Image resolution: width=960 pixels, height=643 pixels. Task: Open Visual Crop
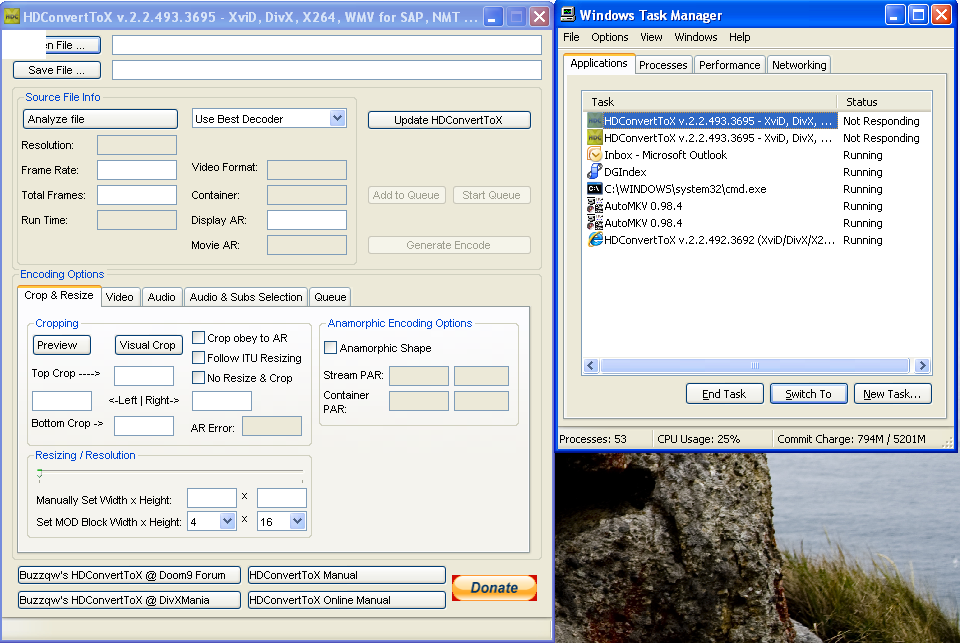coord(148,345)
